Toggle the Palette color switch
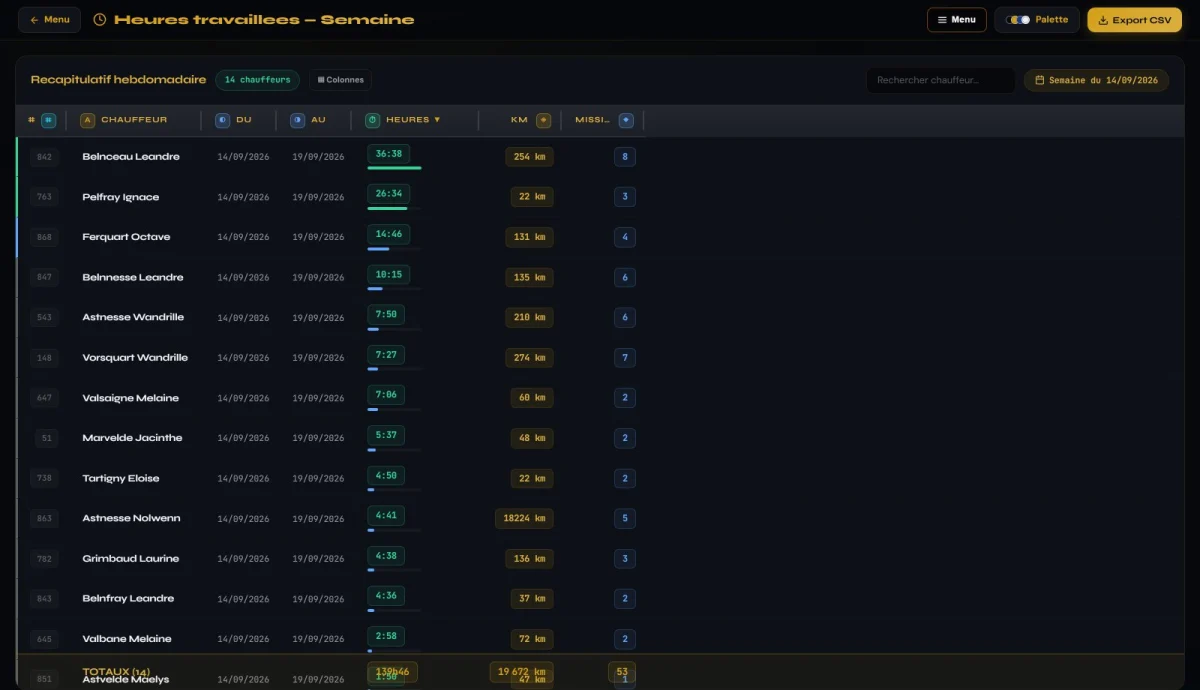 [x=1018, y=20]
